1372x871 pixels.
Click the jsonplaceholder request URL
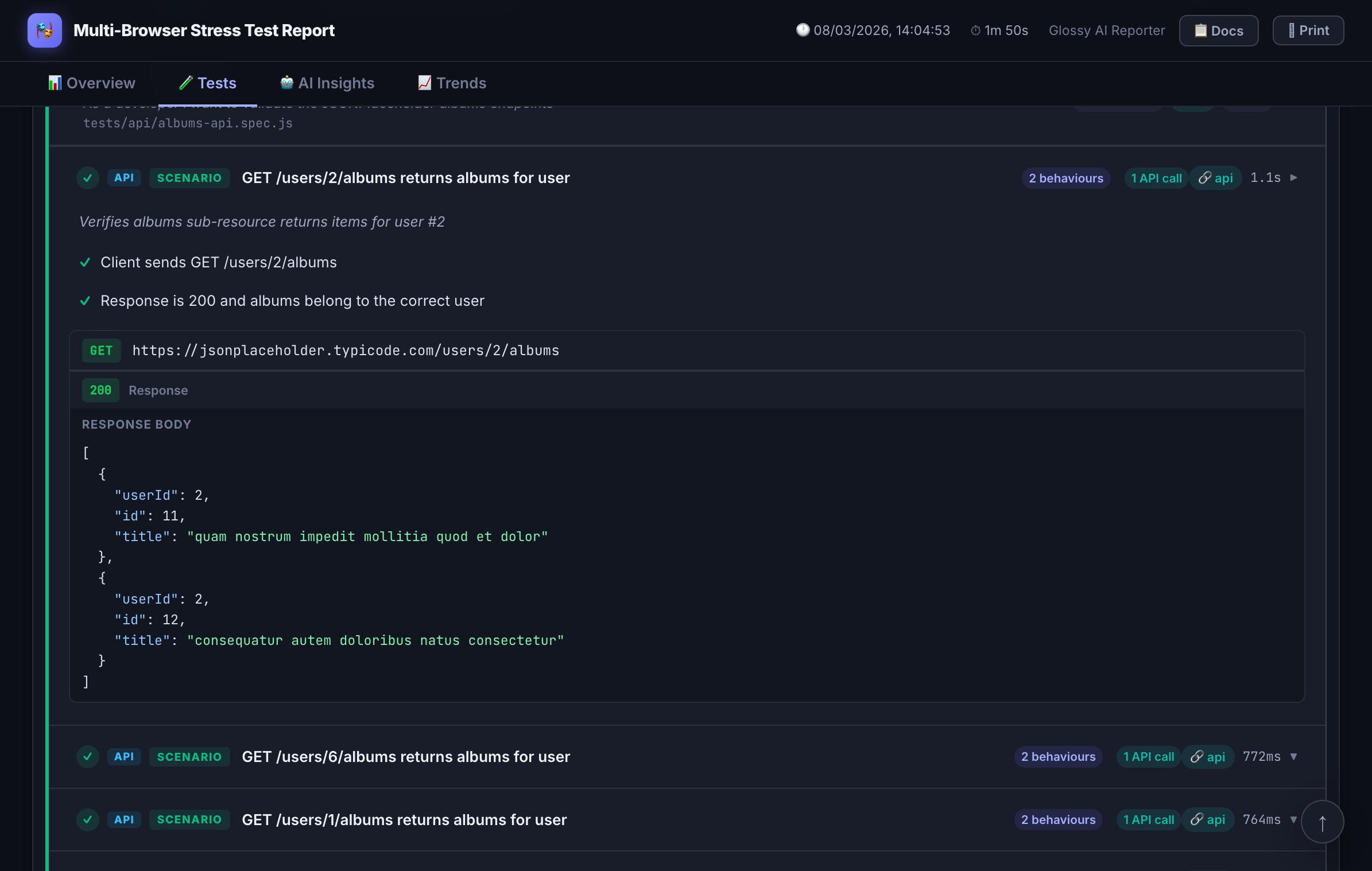346,351
